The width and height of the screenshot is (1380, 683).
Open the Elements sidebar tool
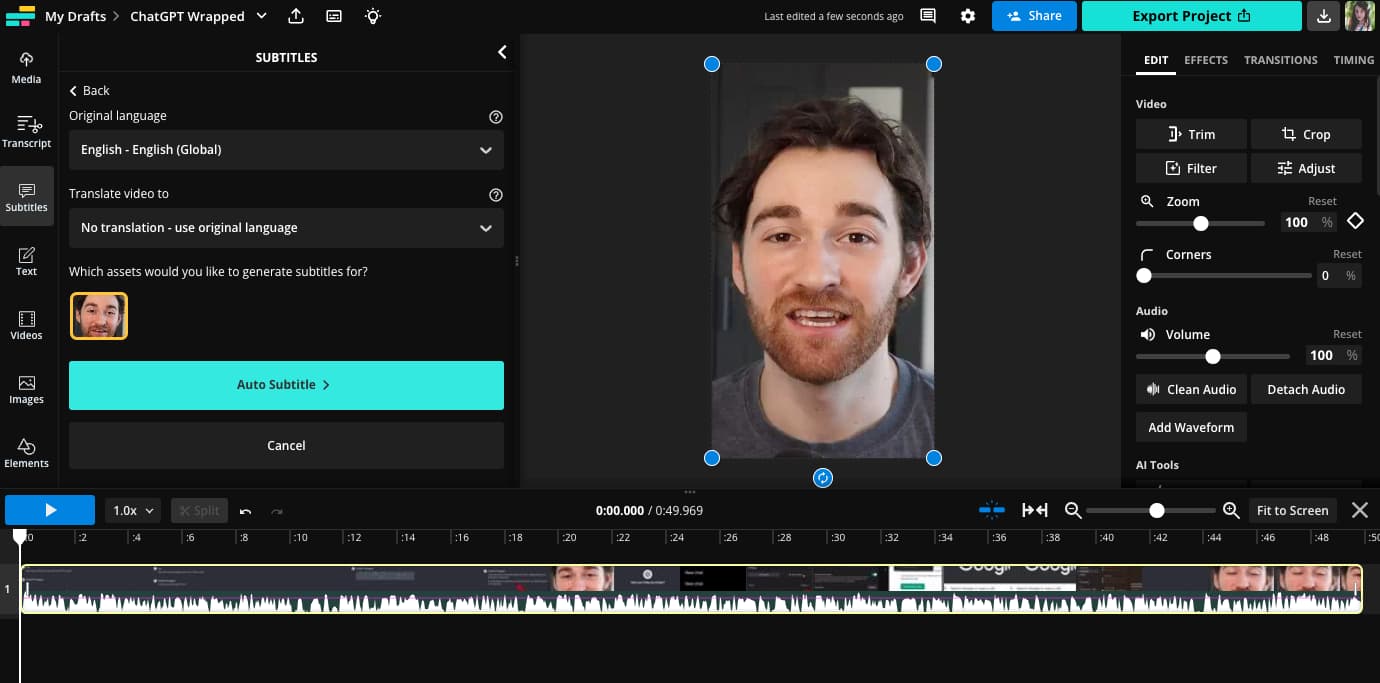26,452
